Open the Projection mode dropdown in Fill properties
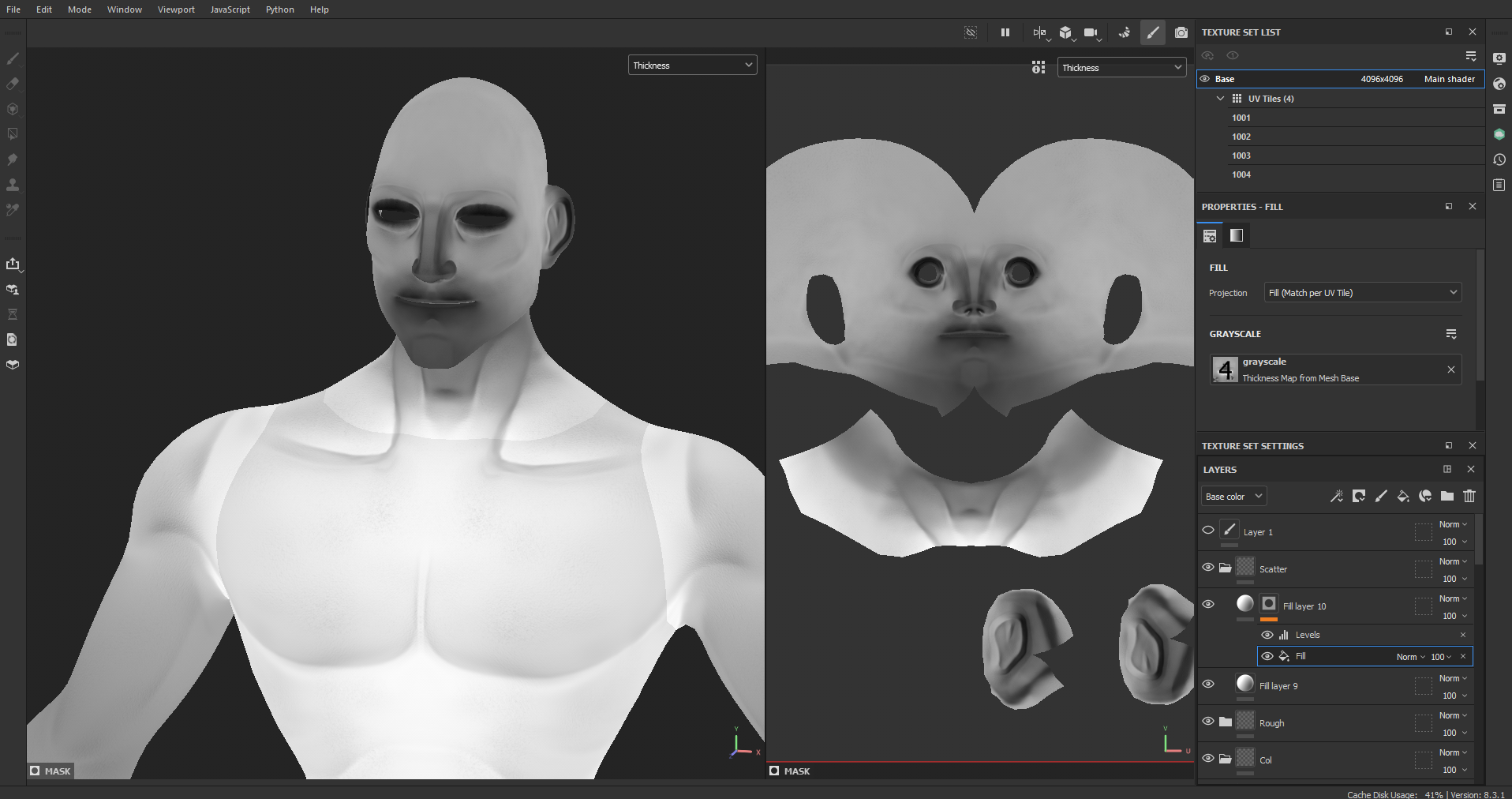Image resolution: width=1512 pixels, height=799 pixels. [1362, 292]
